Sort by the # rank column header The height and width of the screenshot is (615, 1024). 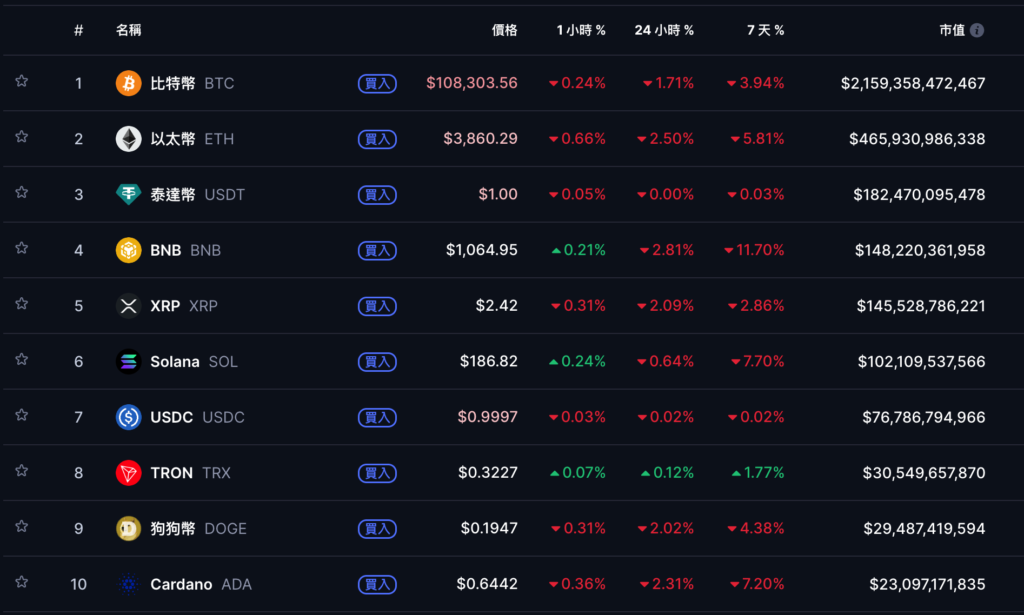tap(78, 30)
